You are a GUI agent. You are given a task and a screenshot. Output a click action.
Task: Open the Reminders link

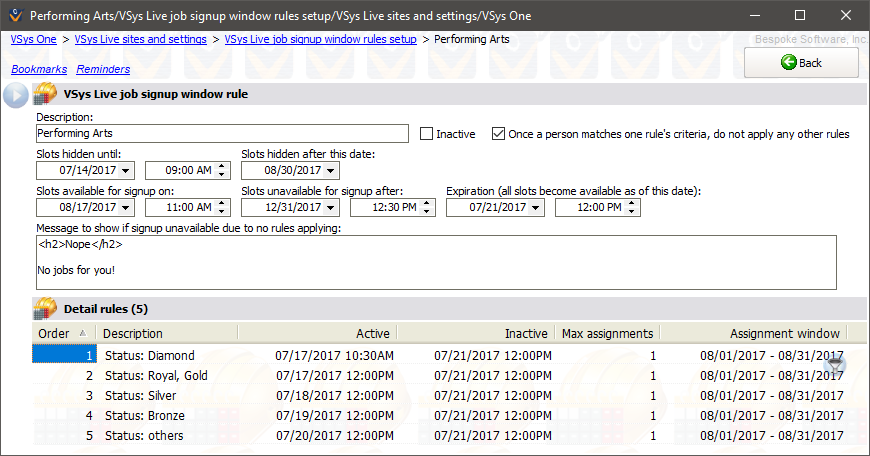pyautogui.click(x=103, y=69)
